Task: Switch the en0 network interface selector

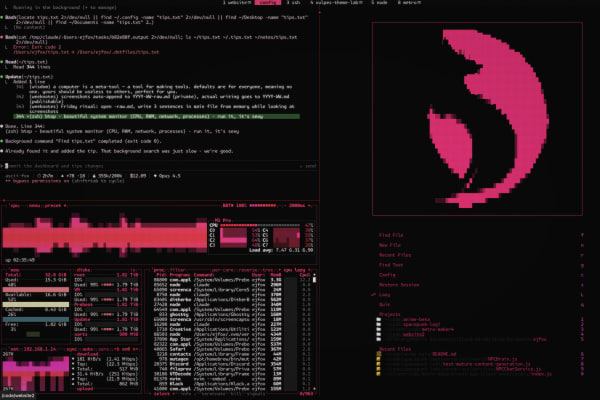Action: [x=125, y=349]
